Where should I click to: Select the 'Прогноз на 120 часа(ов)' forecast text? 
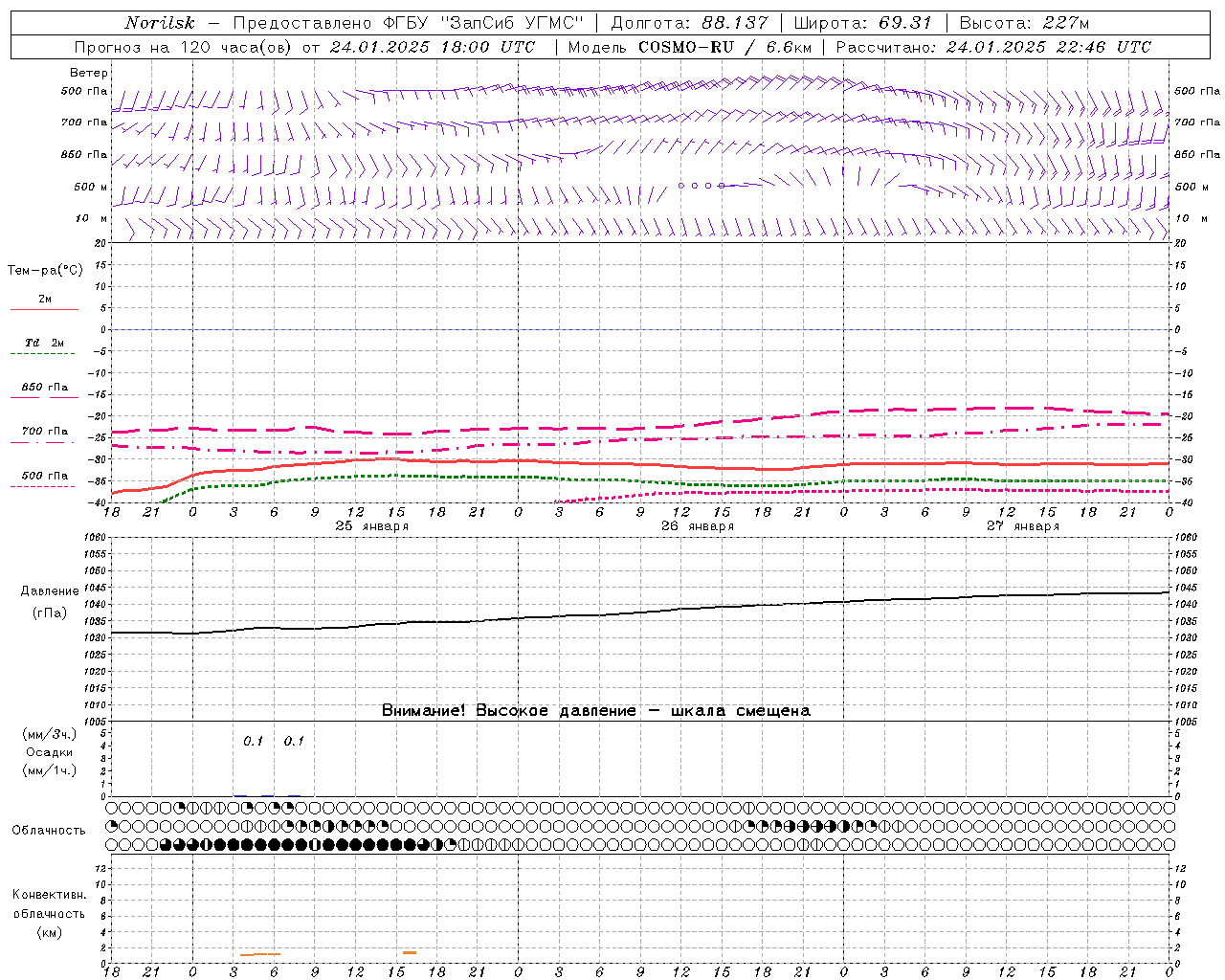click(184, 47)
